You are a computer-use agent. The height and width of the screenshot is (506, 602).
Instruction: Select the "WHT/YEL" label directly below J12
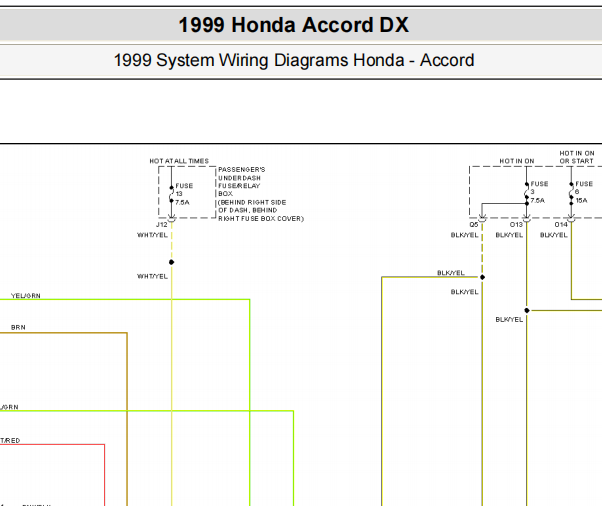(x=152, y=235)
